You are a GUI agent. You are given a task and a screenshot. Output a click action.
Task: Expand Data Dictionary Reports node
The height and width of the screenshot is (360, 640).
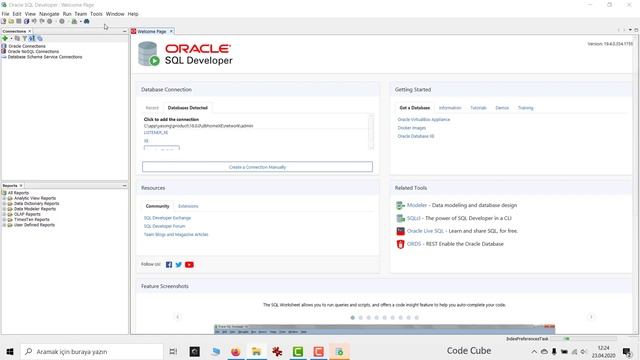(x=4, y=203)
